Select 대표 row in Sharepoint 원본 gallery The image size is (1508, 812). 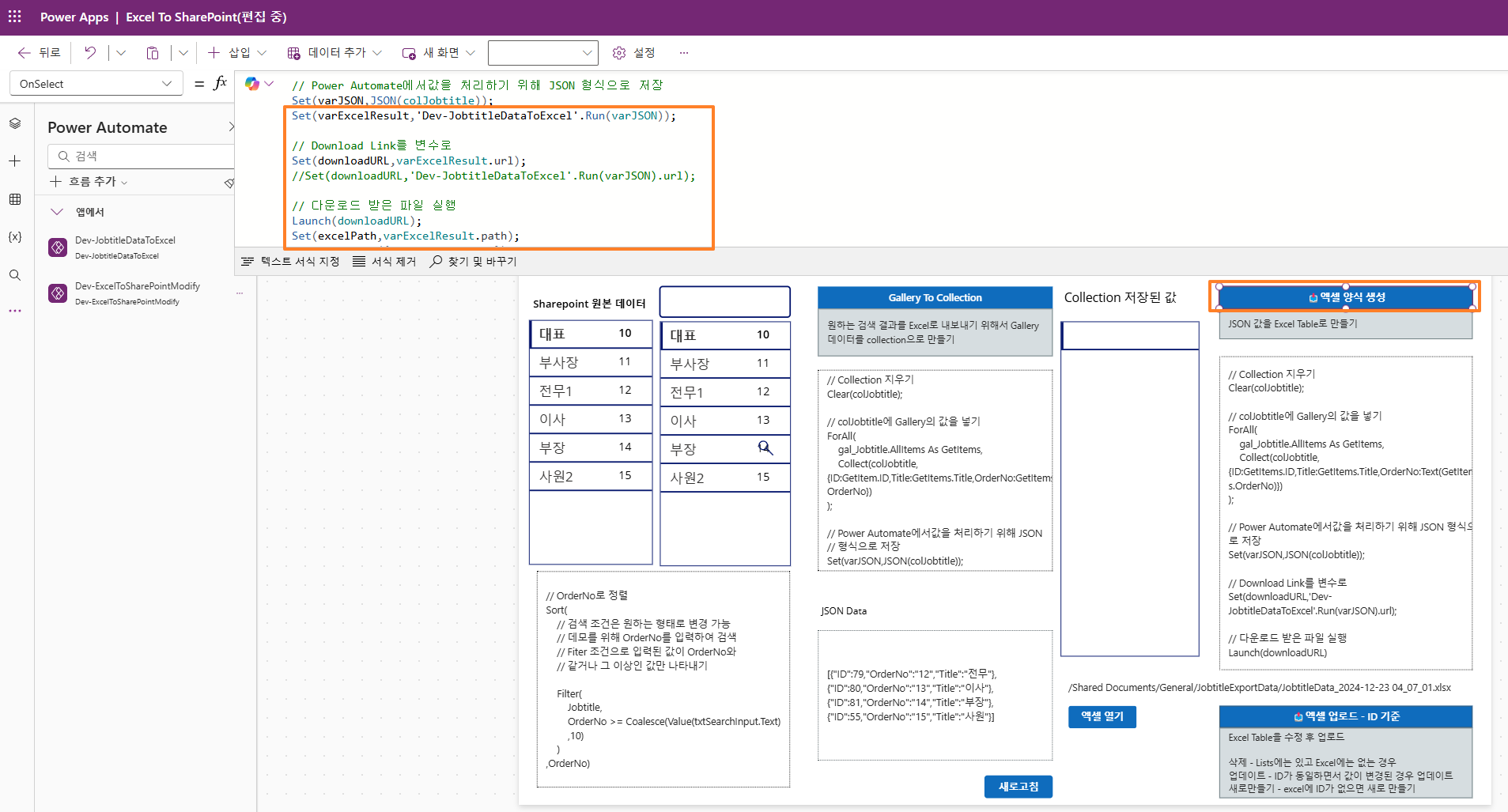[591, 334]
